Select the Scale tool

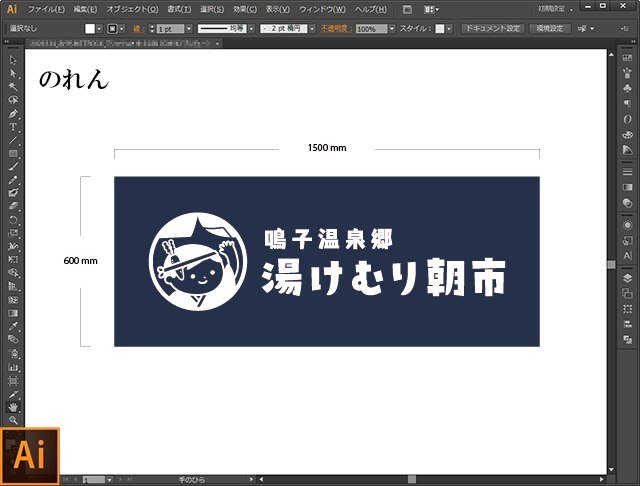point(13,233)
